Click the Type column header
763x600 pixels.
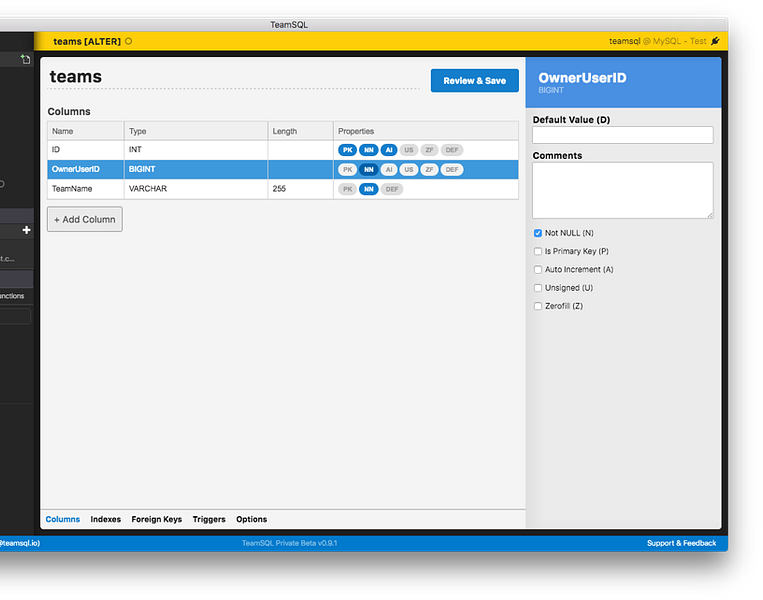(x=196, y=131)
